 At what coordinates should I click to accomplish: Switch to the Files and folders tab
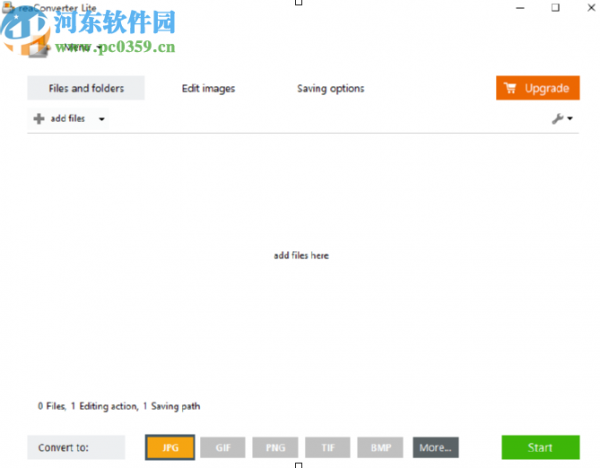tap(86, 88)
